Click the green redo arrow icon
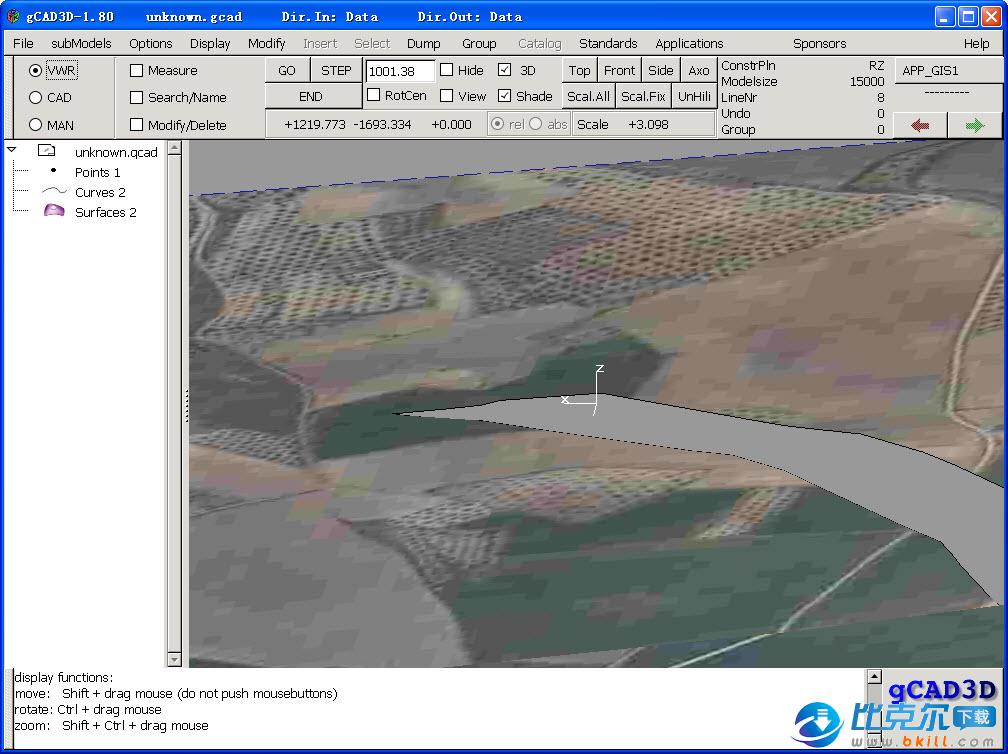This screenshot has height=754, width=1008. (974, 125)
